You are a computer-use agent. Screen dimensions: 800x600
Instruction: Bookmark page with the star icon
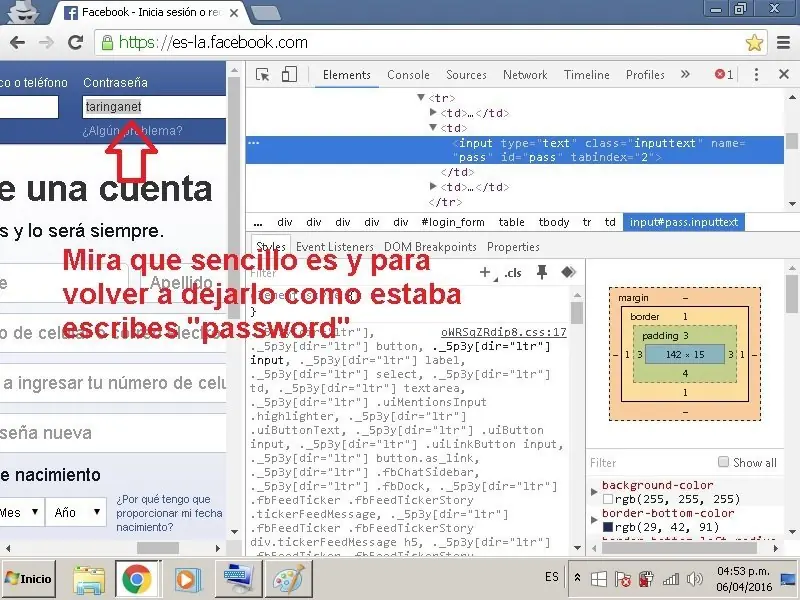(x=754, y=42)
